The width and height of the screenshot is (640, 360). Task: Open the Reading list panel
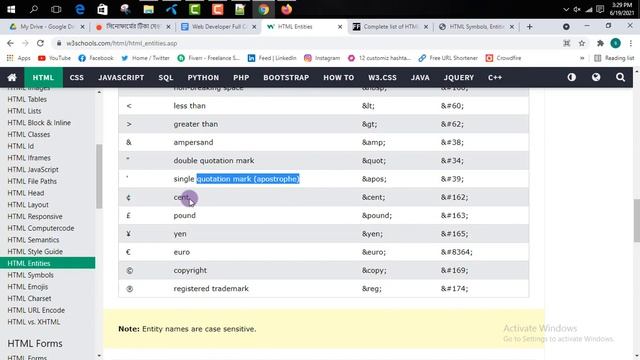click(614, 58)
